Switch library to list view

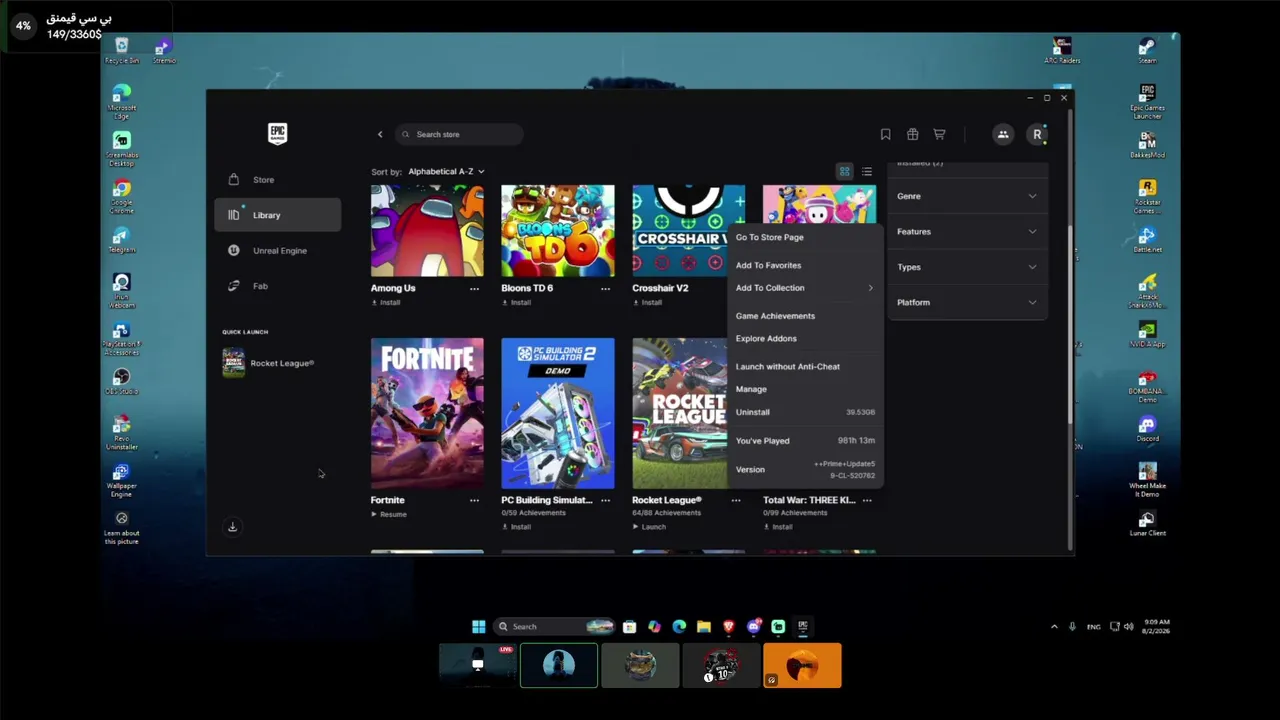pos(867,172)
